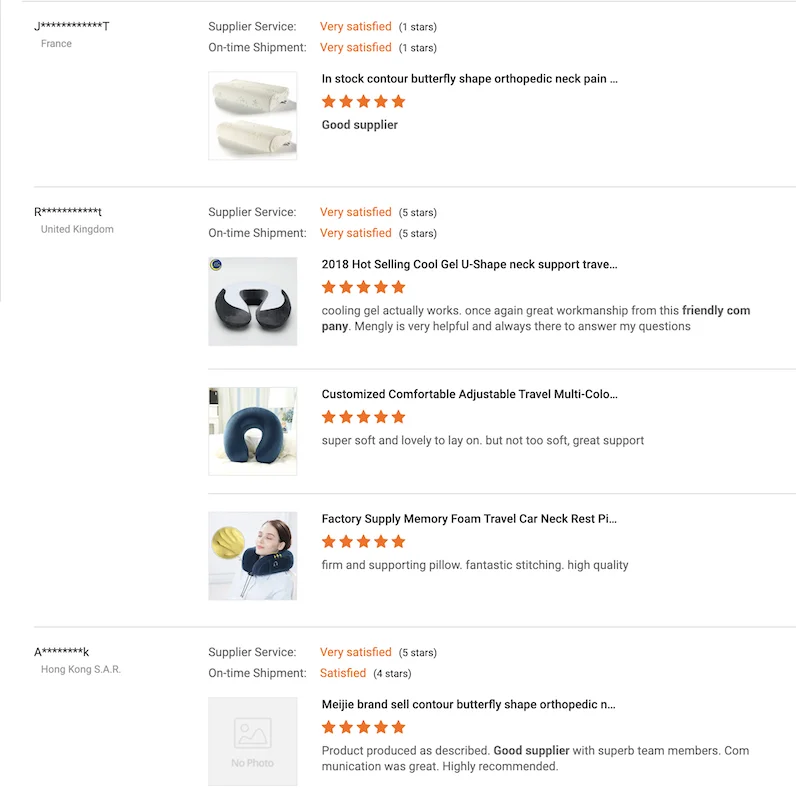
Task: Open '2018 Hot Selling Cool Gel' product link
Action: tap(469, 264)
